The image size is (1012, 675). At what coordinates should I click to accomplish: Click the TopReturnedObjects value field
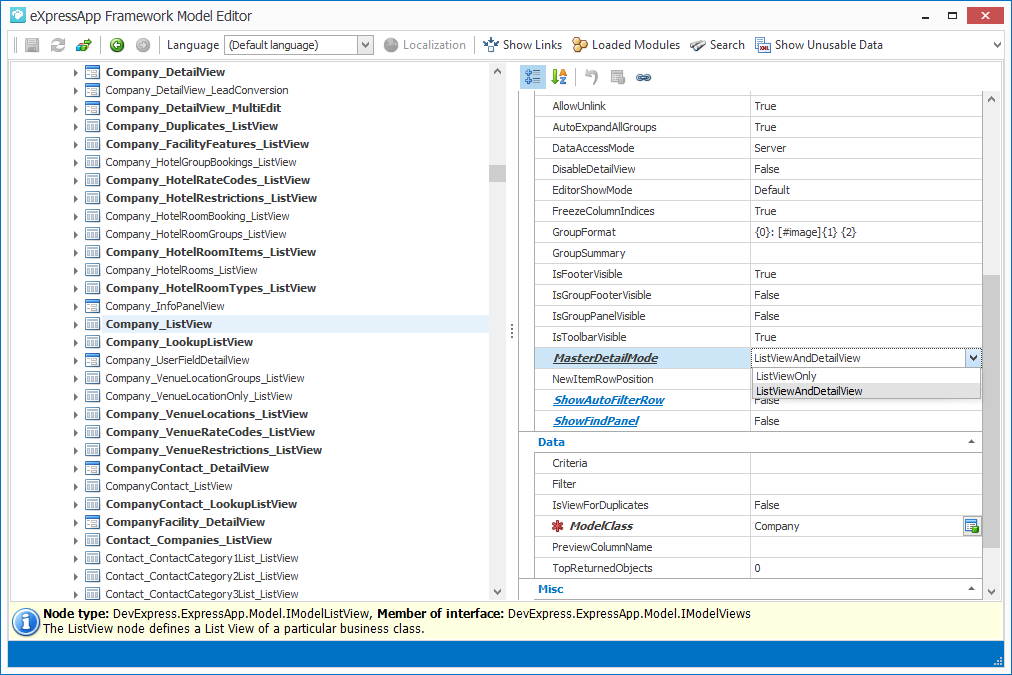pyautogui.click(x=866, y=568)
